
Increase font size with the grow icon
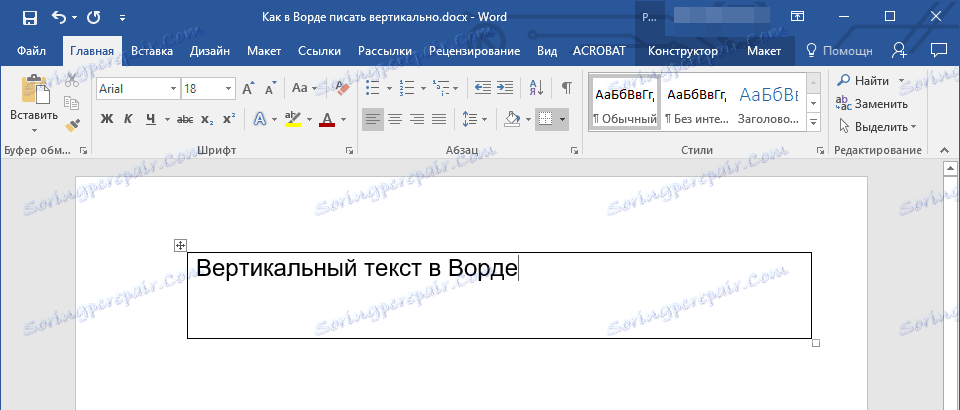tap(248, 89)
